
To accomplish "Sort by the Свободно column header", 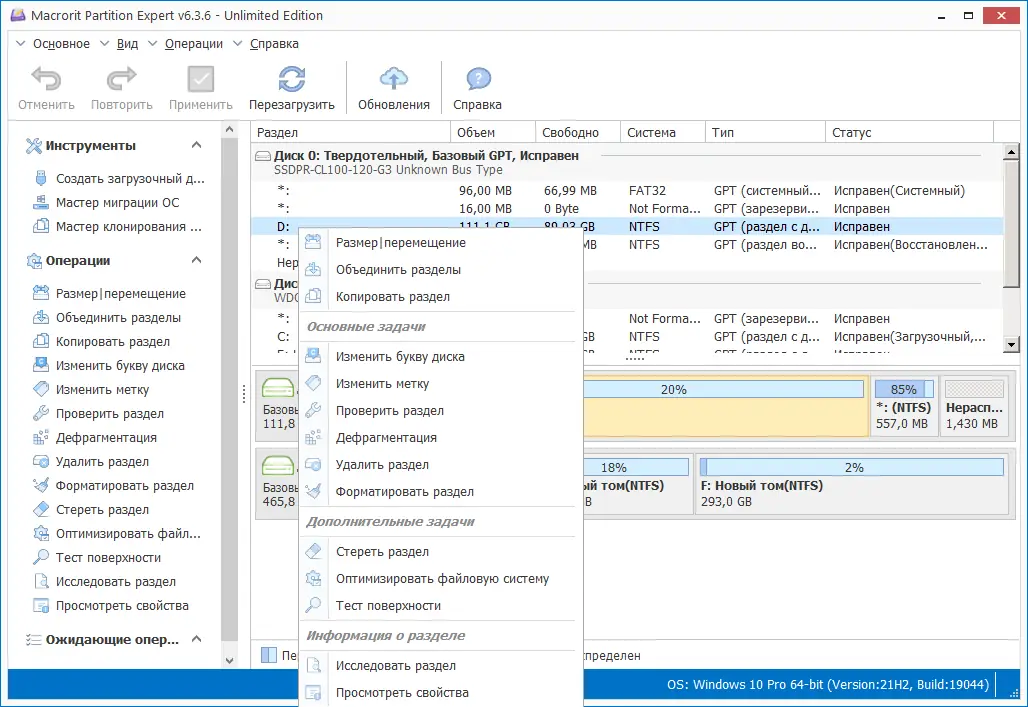I will 570,133.
